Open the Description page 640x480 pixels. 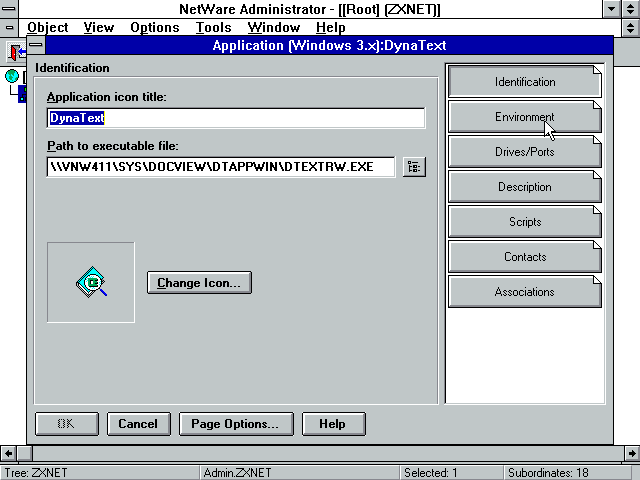[524, 187]
